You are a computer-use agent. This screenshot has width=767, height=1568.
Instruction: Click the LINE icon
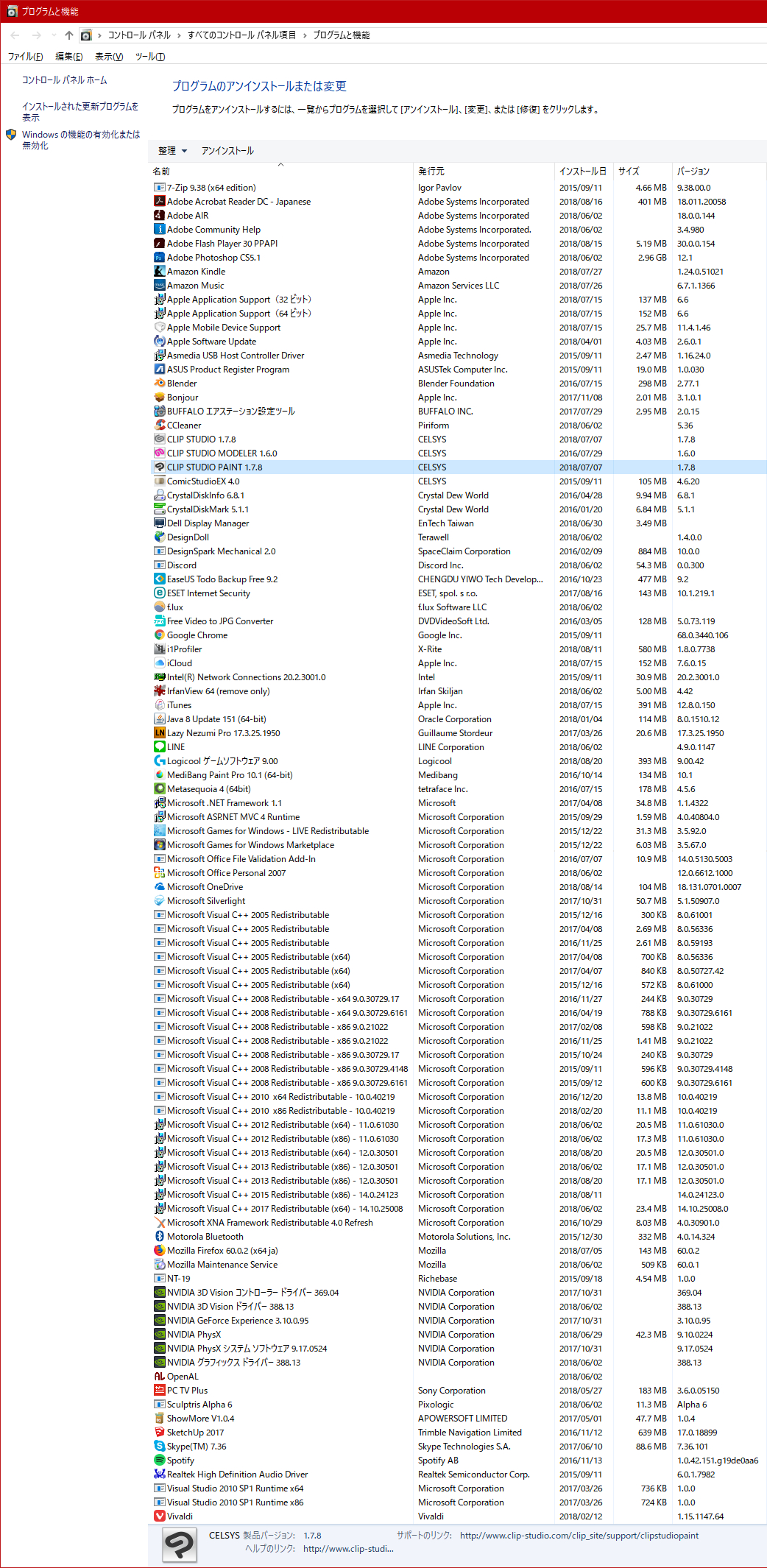tap(159, 747)
